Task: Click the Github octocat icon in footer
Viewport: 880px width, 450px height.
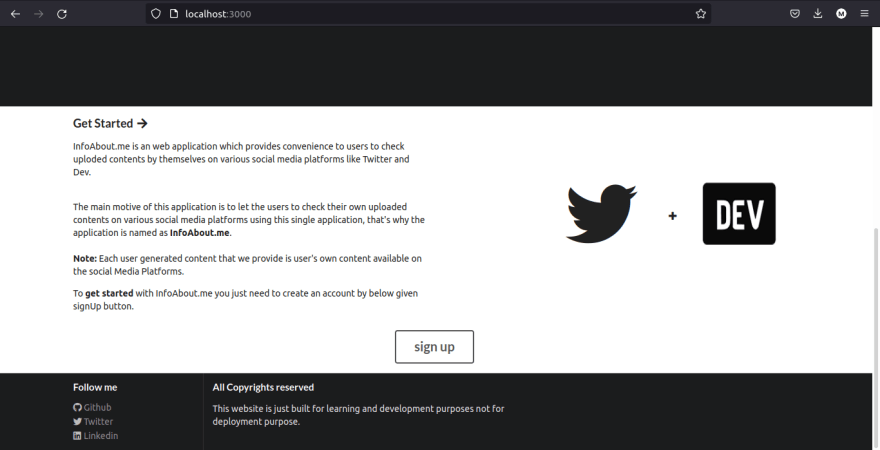Action: click(x=77, y=407)
